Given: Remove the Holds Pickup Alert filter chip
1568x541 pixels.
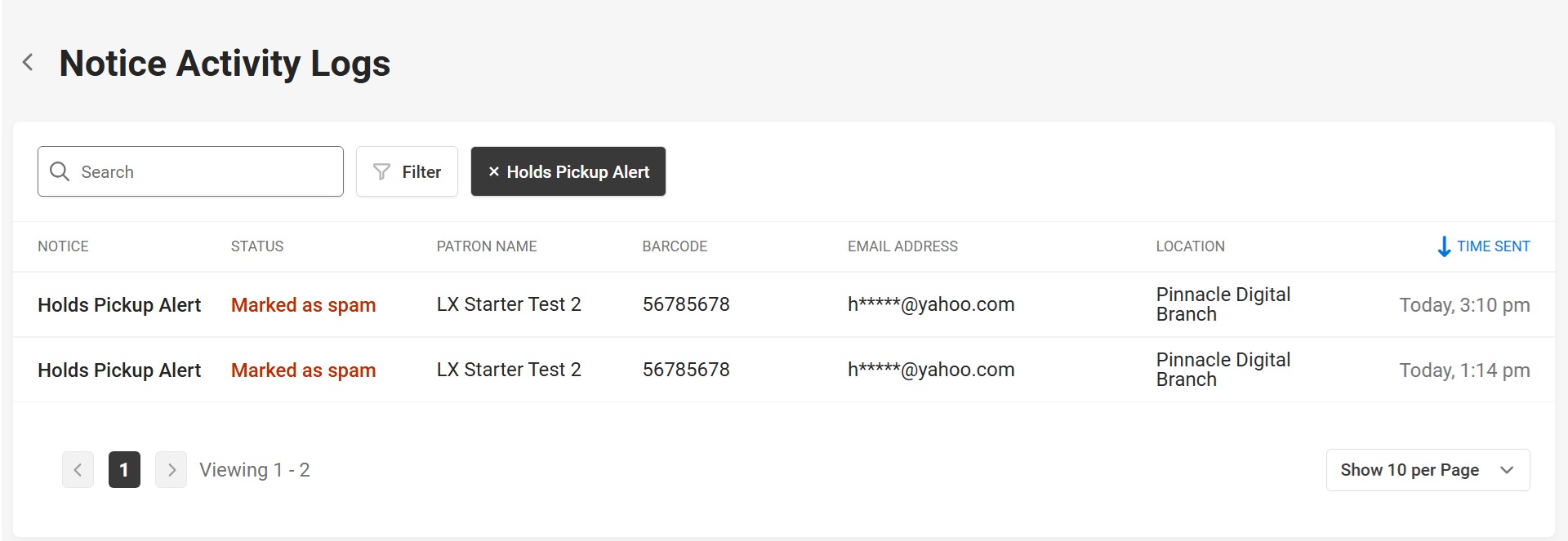Looking at the screenshot, I should [x=568, y=171].
